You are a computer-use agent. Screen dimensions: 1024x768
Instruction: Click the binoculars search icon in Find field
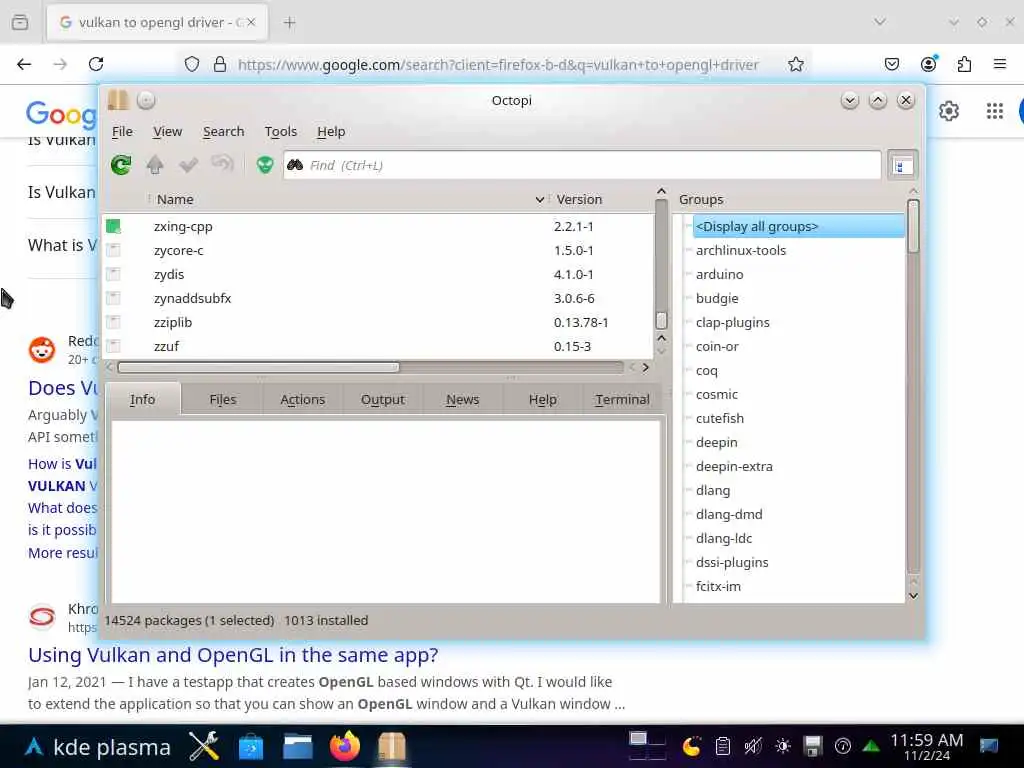(295, 165)
